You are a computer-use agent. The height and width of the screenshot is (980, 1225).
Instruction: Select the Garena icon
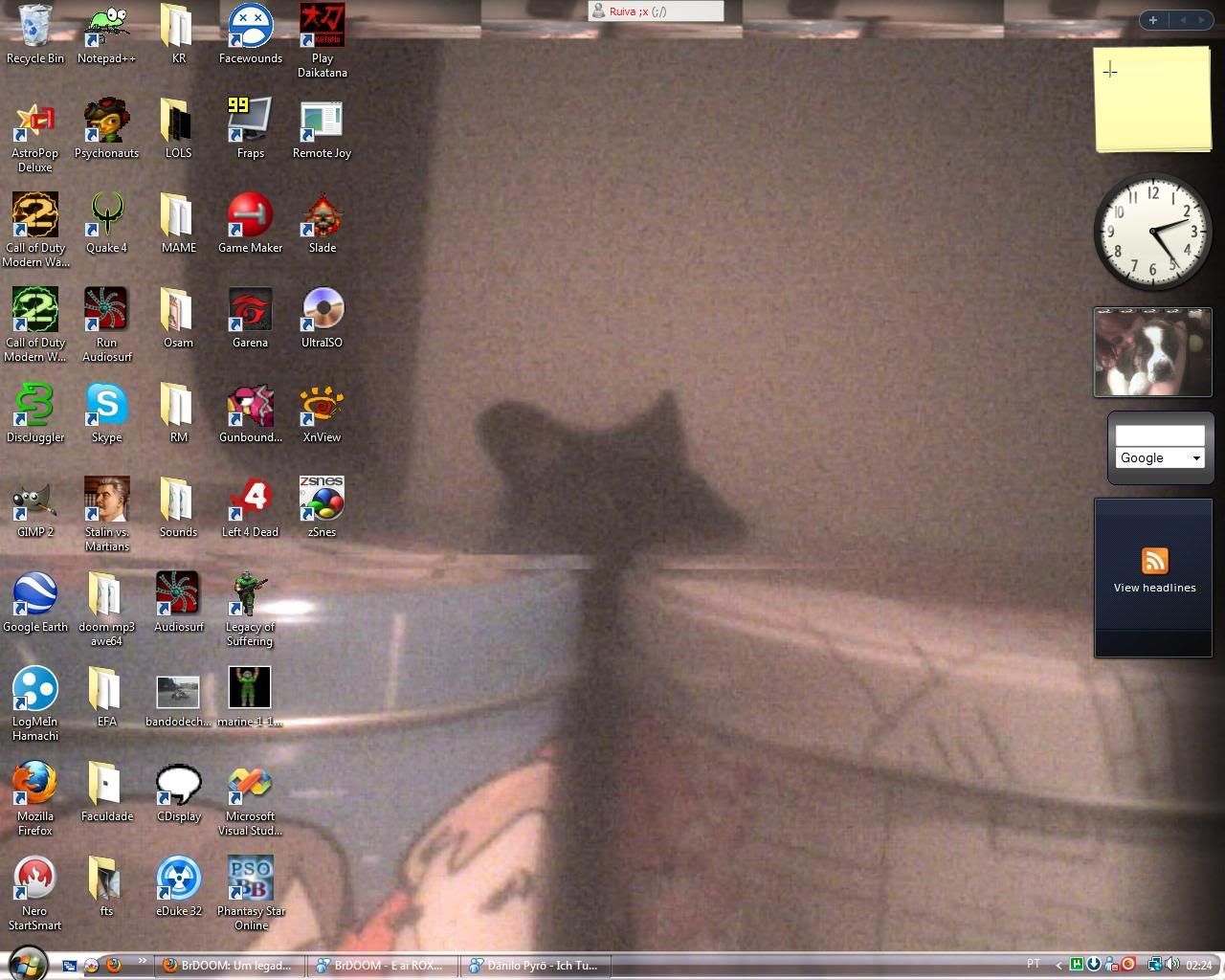point(250,318)
